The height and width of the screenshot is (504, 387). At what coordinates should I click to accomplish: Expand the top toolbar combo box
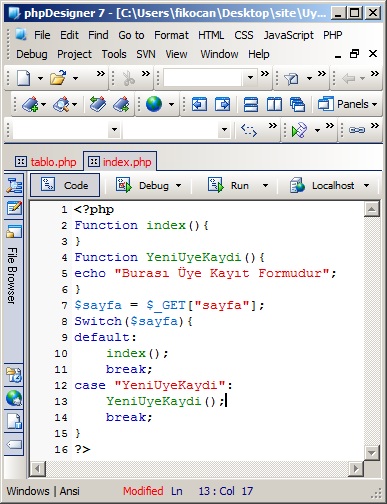(x=250, y=78)
